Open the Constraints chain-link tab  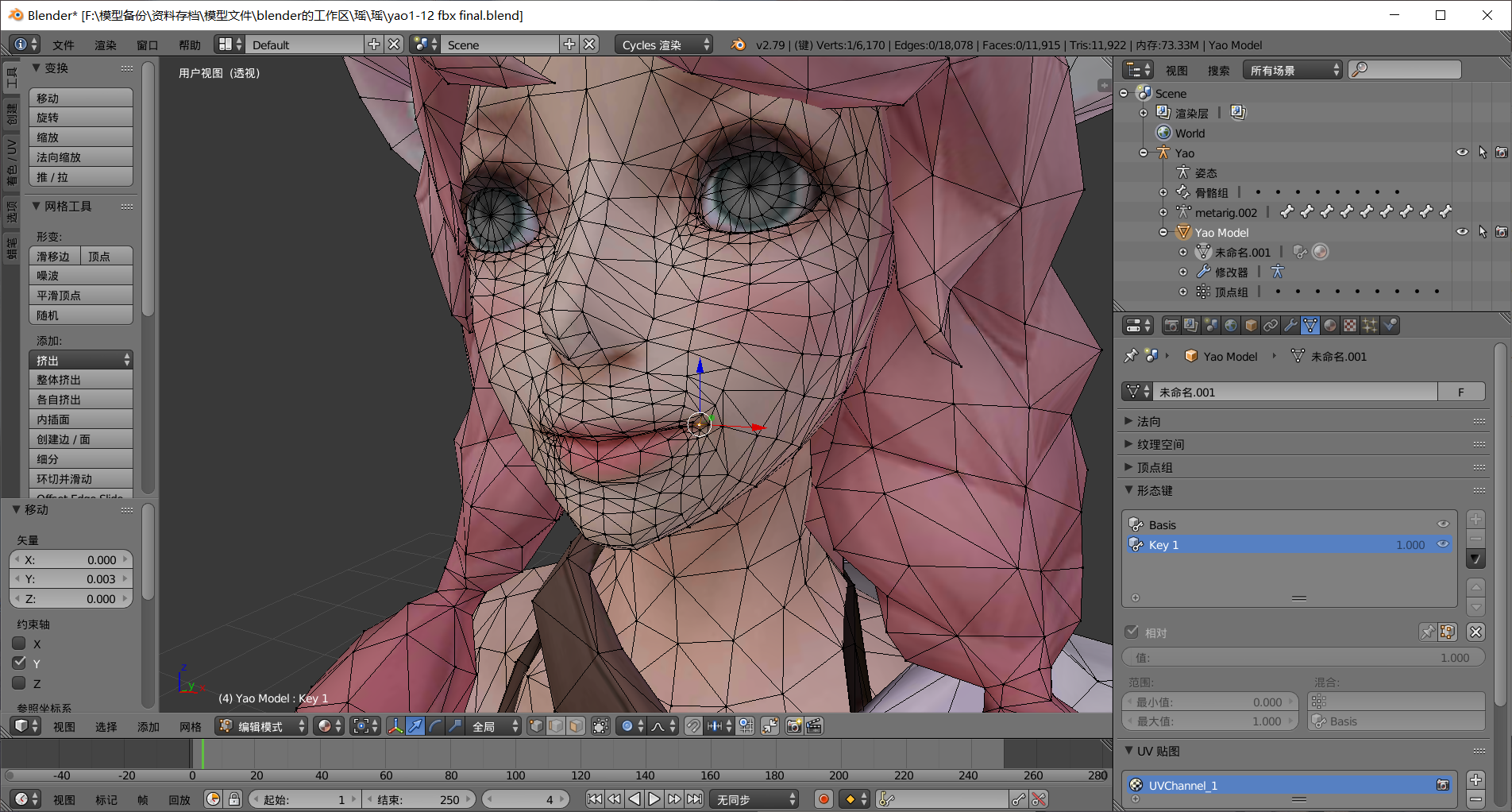1271,326
